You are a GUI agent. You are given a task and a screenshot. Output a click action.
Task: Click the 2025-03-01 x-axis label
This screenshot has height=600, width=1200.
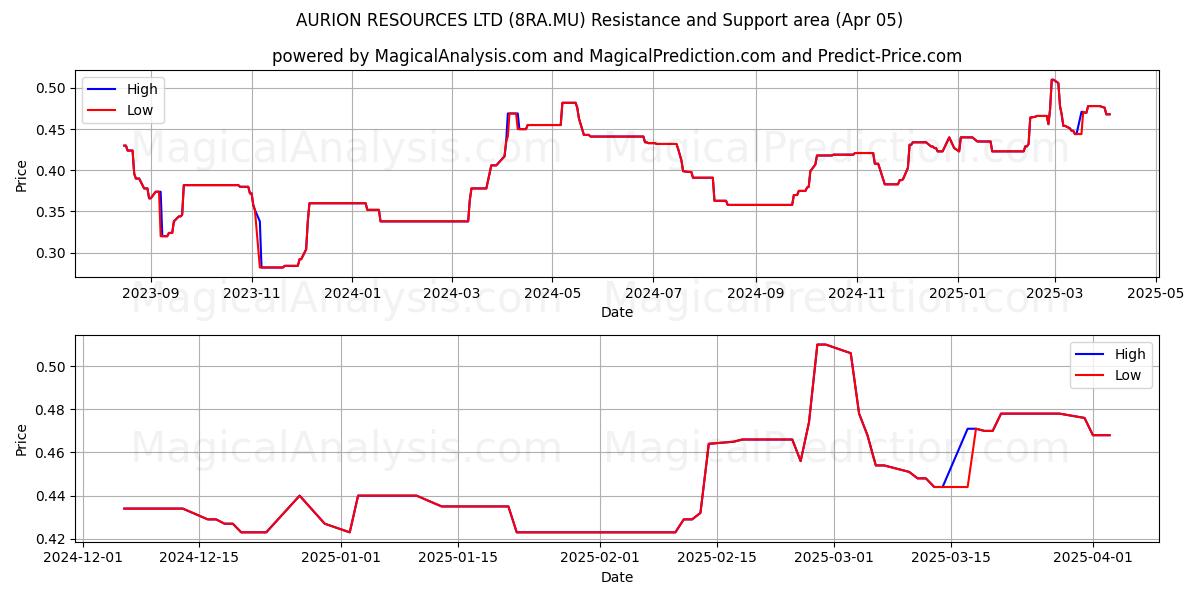pyautogui.click(x=833, y=558)
